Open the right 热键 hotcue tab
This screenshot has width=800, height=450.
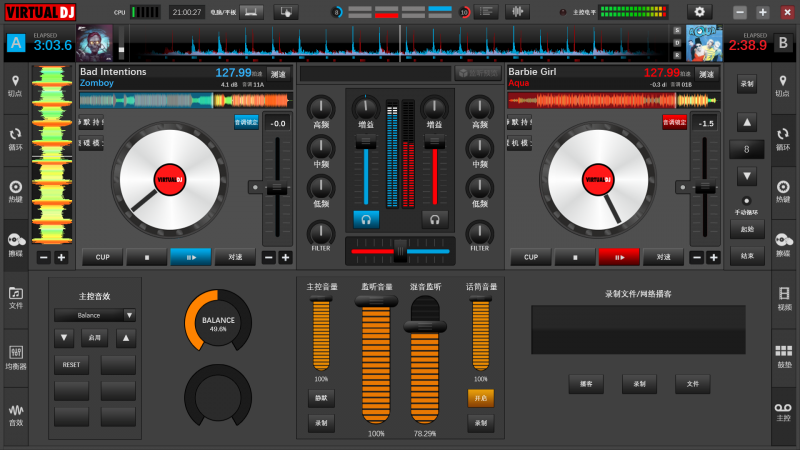783,191
